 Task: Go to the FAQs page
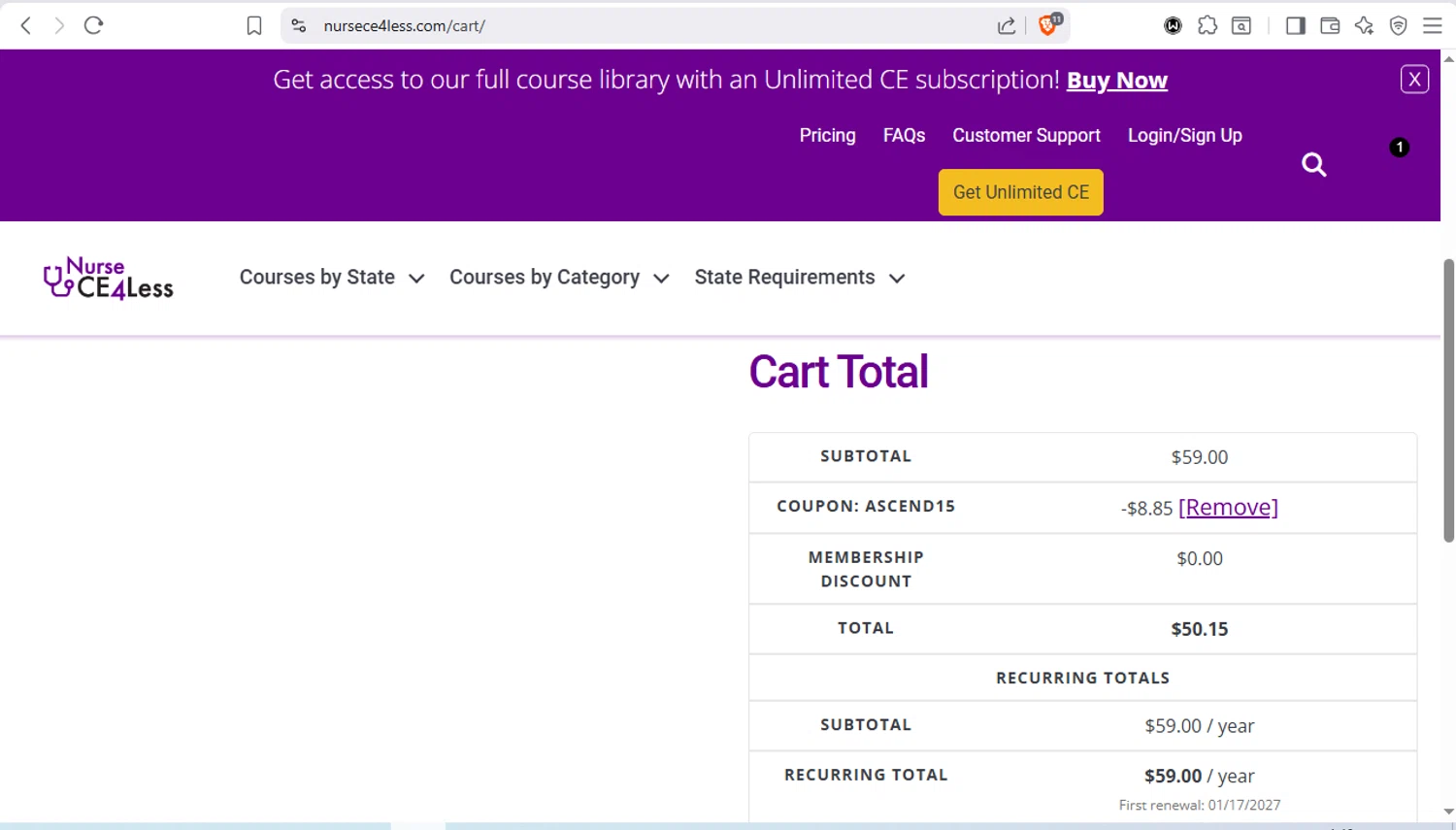pos(904,136)
